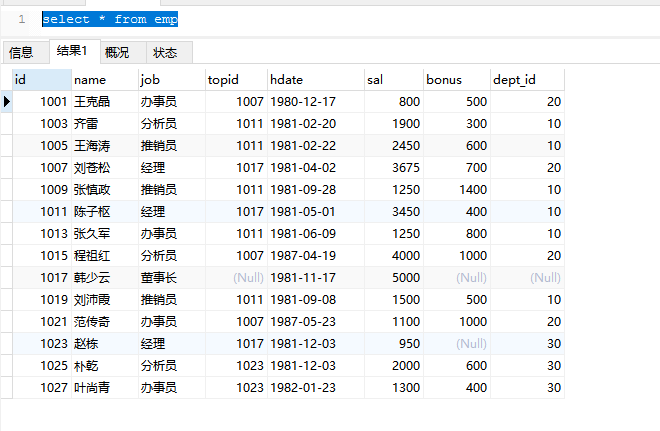Select sal cell 950
This screenshot has height=431, width=660.
click(x=394, y=343)
